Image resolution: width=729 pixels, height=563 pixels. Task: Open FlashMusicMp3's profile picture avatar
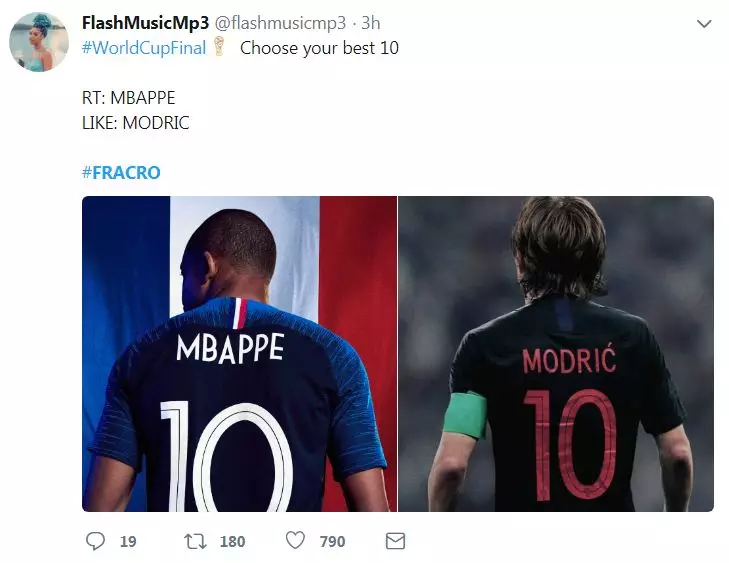coord(39,42)
